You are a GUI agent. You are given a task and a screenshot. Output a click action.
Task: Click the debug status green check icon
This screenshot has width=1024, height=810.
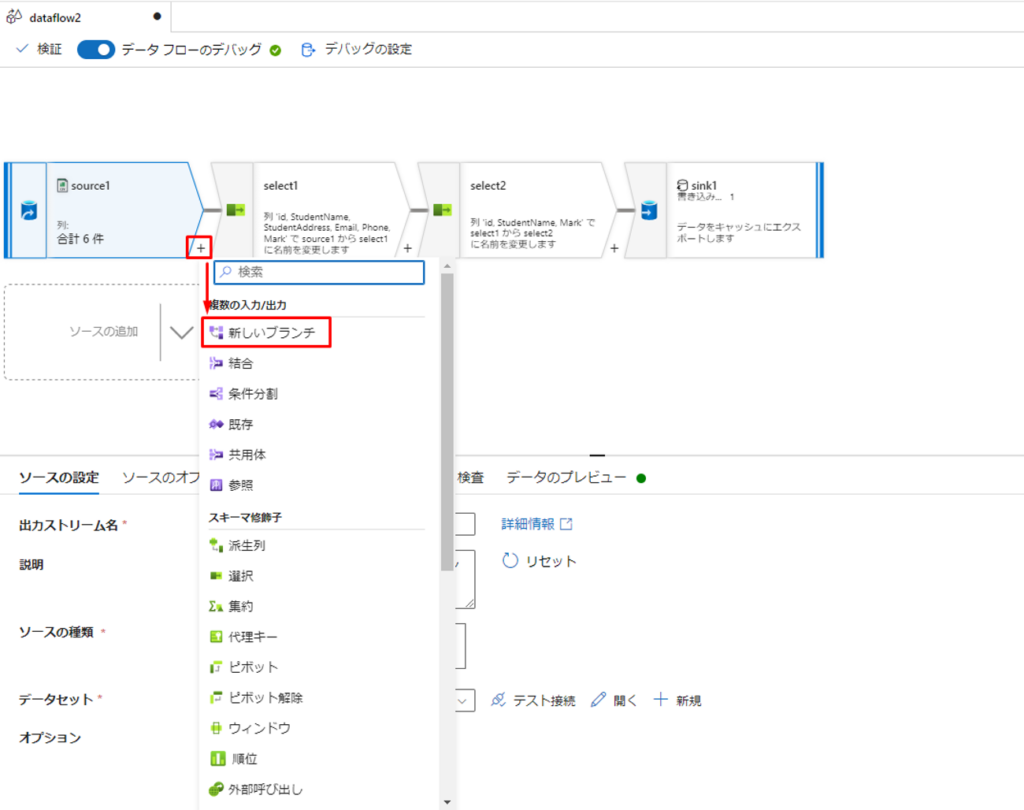276,50
